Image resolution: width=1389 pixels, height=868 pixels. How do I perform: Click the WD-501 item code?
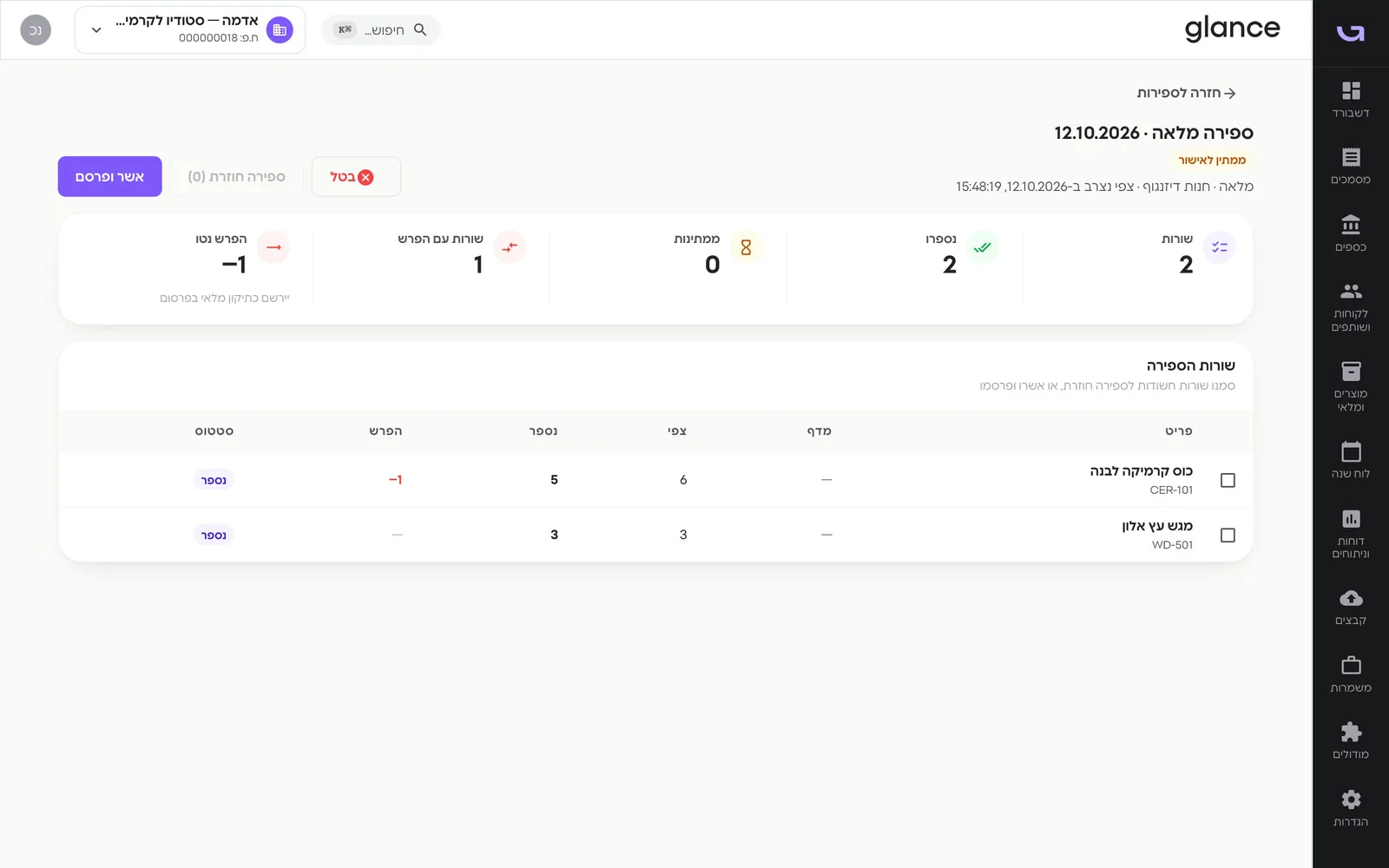(x=1172, y=545)
